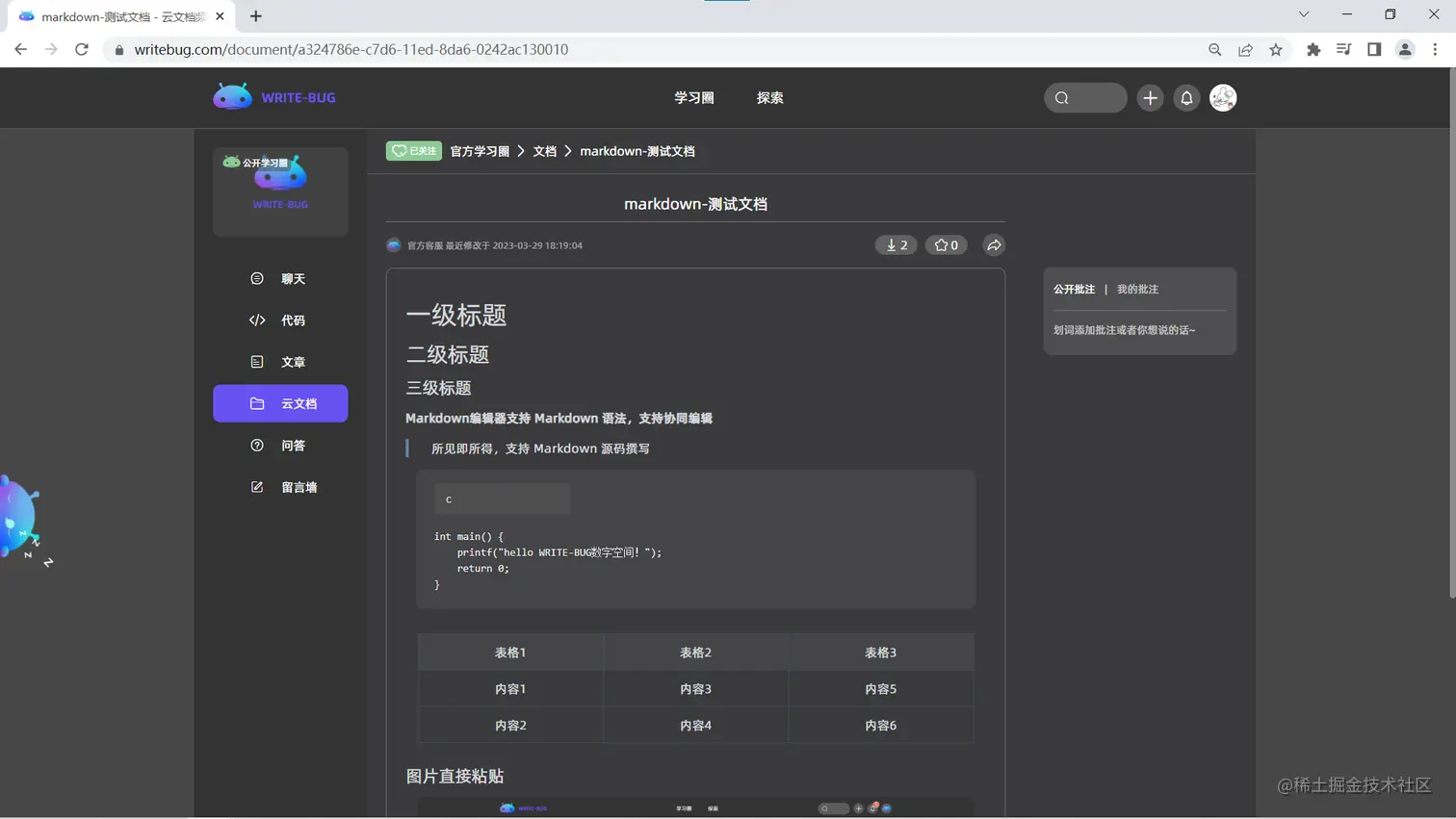
Task: Download the document with the download button
Action: pyautogui.click(x=896, y=244)
